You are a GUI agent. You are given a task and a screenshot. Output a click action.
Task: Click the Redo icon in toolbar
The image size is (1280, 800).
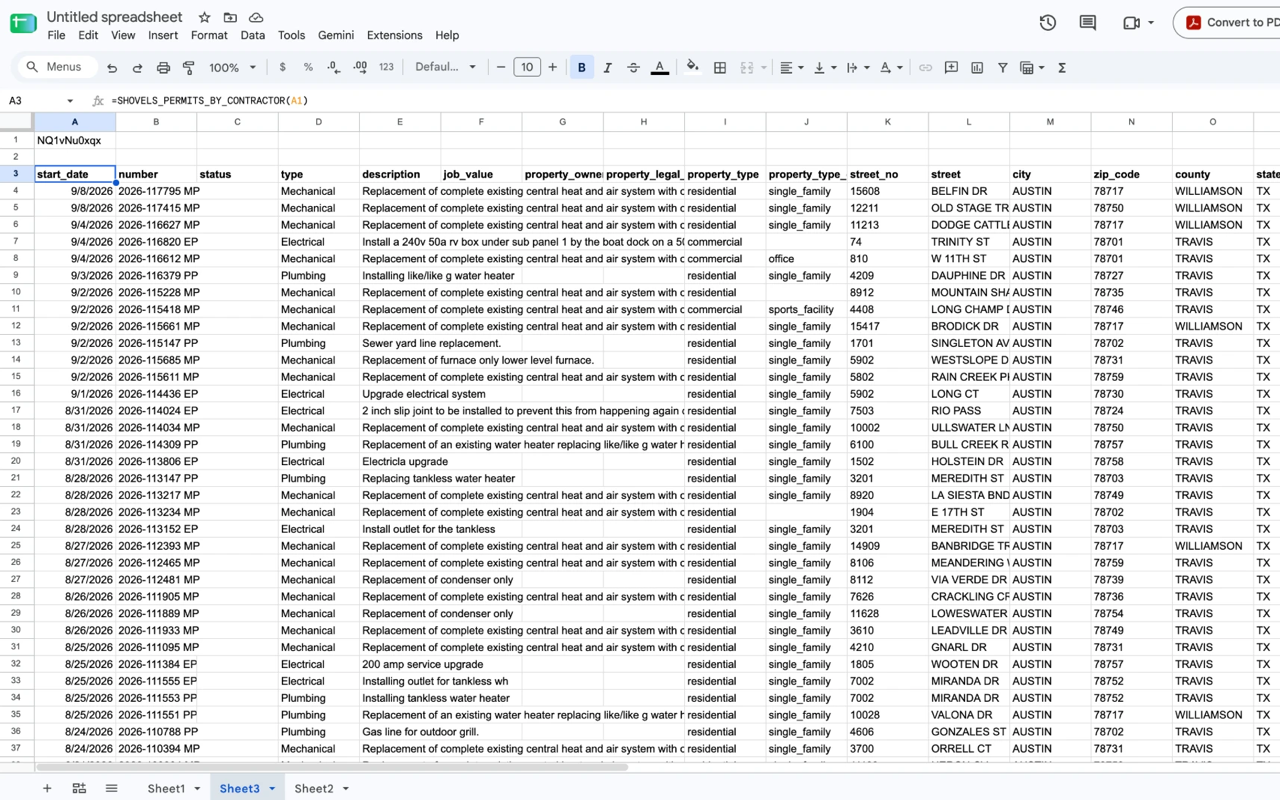tap(137, 68)
